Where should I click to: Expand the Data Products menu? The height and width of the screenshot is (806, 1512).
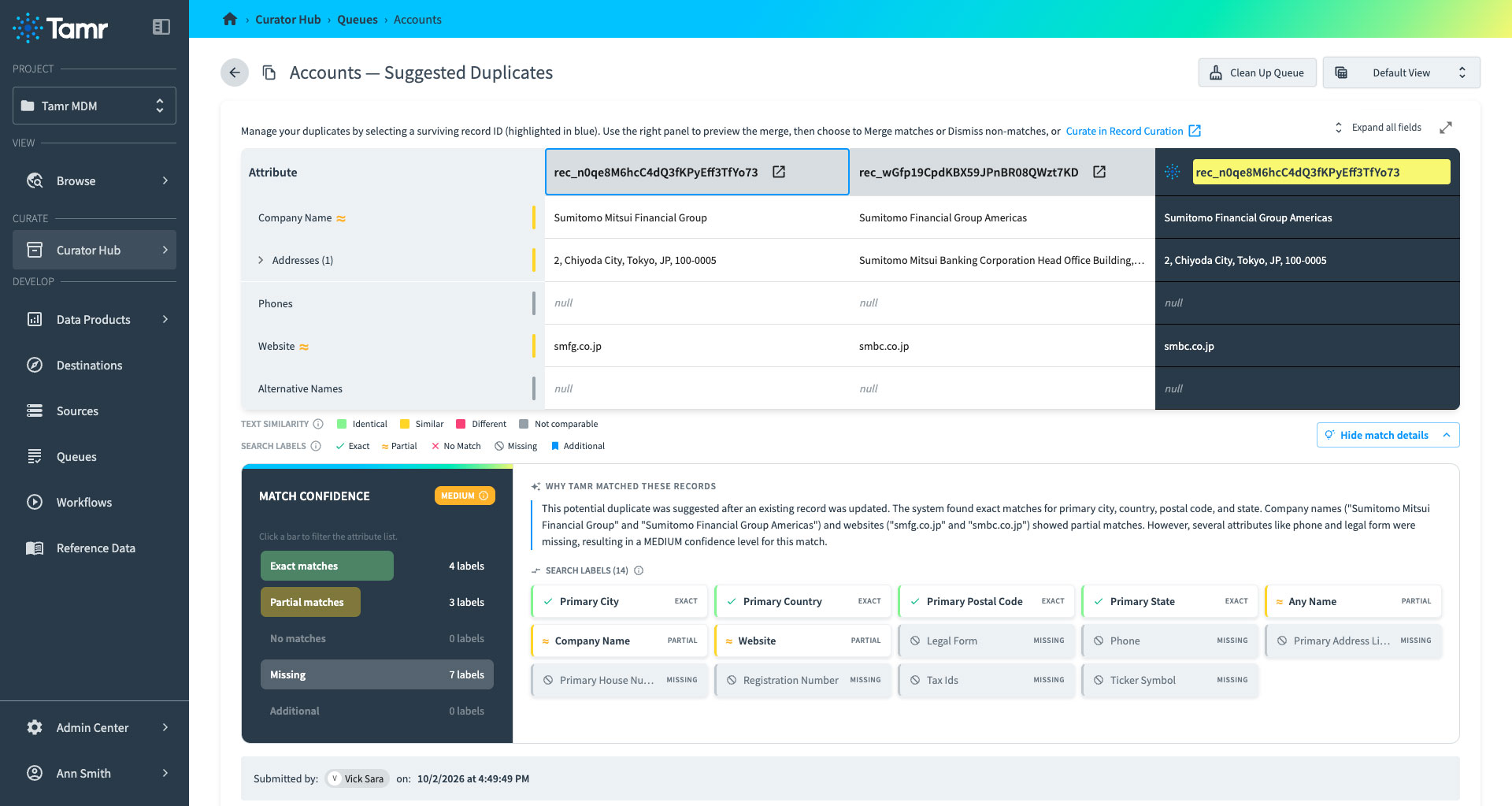click(x=94, y=320)
